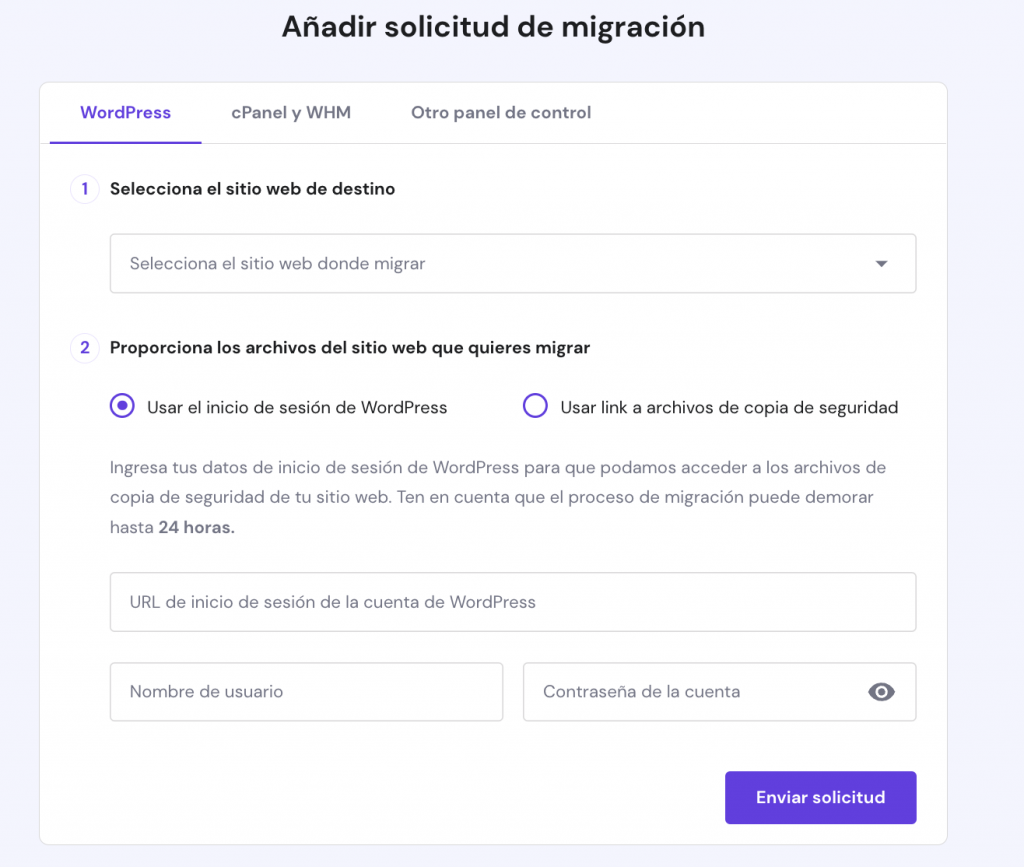Viewport: 1024px width, 867px height.
Task: Go to 'Otro panel de control' tab
Action: (x=501, y=113)
